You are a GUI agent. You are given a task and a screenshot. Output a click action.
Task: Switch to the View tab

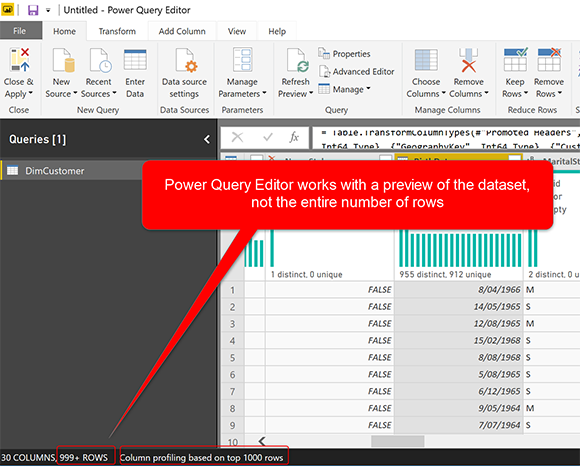[237, 31]
